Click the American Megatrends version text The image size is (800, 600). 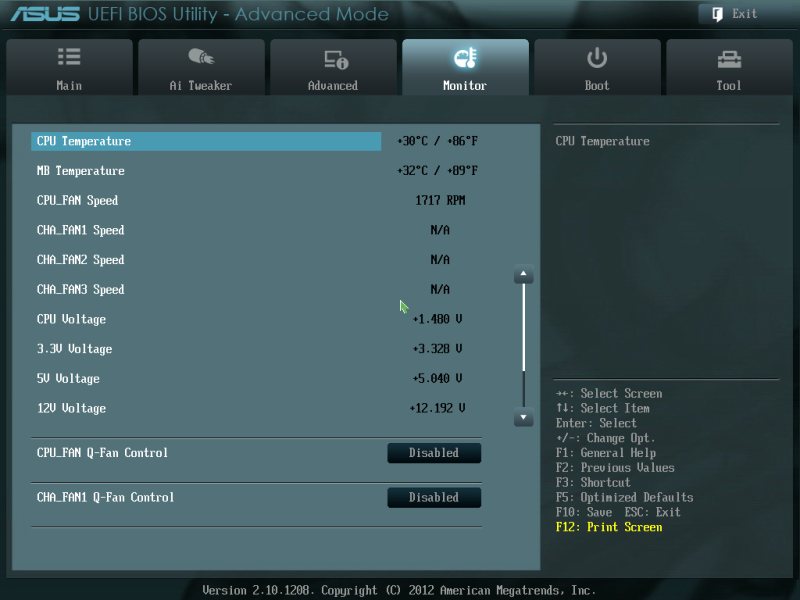(399, 590)
